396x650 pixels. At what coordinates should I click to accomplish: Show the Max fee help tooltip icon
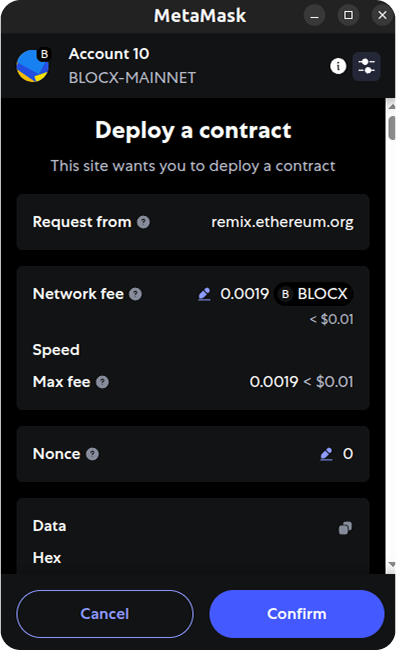[x=102, y=382]
